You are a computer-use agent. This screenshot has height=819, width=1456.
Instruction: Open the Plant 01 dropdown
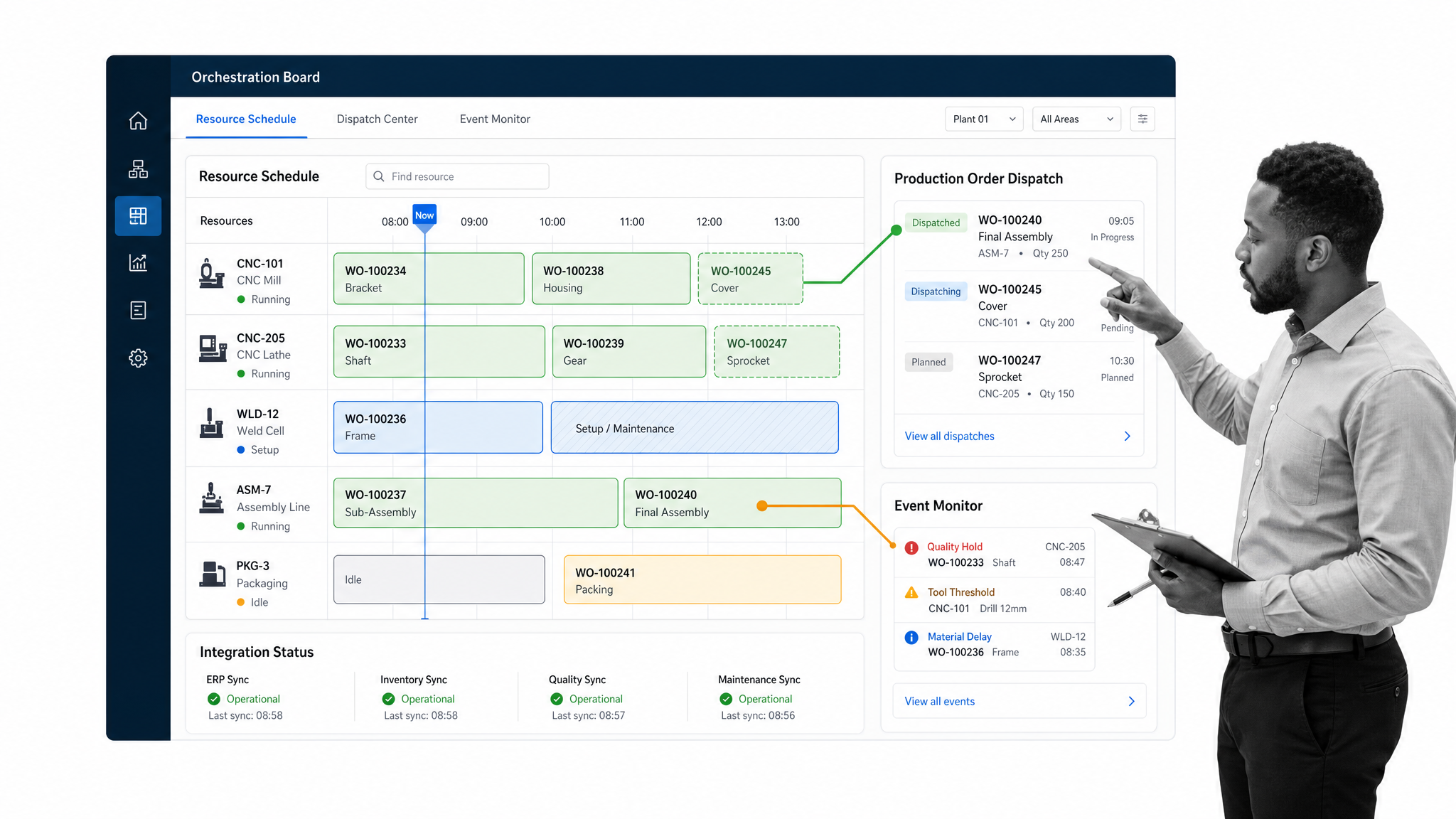point(984,119)
